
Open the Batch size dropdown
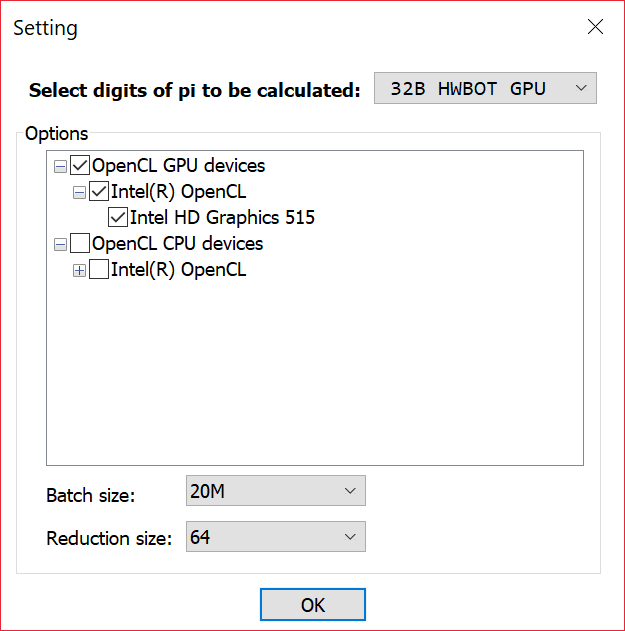[x=275, y=491]
